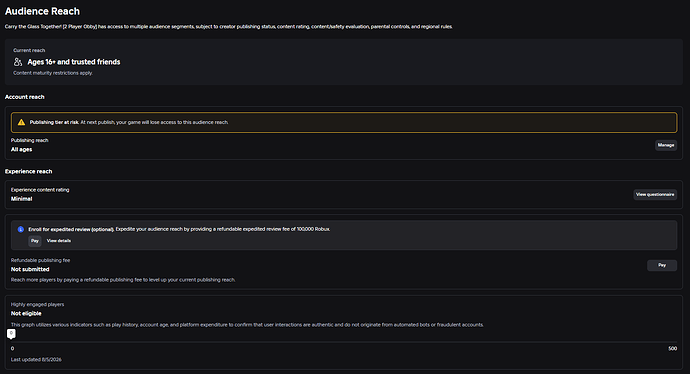This screenshot has height=374, width=690.
Task: Click the 'Minimal' content rating value
Action: (x=22, y=199)
